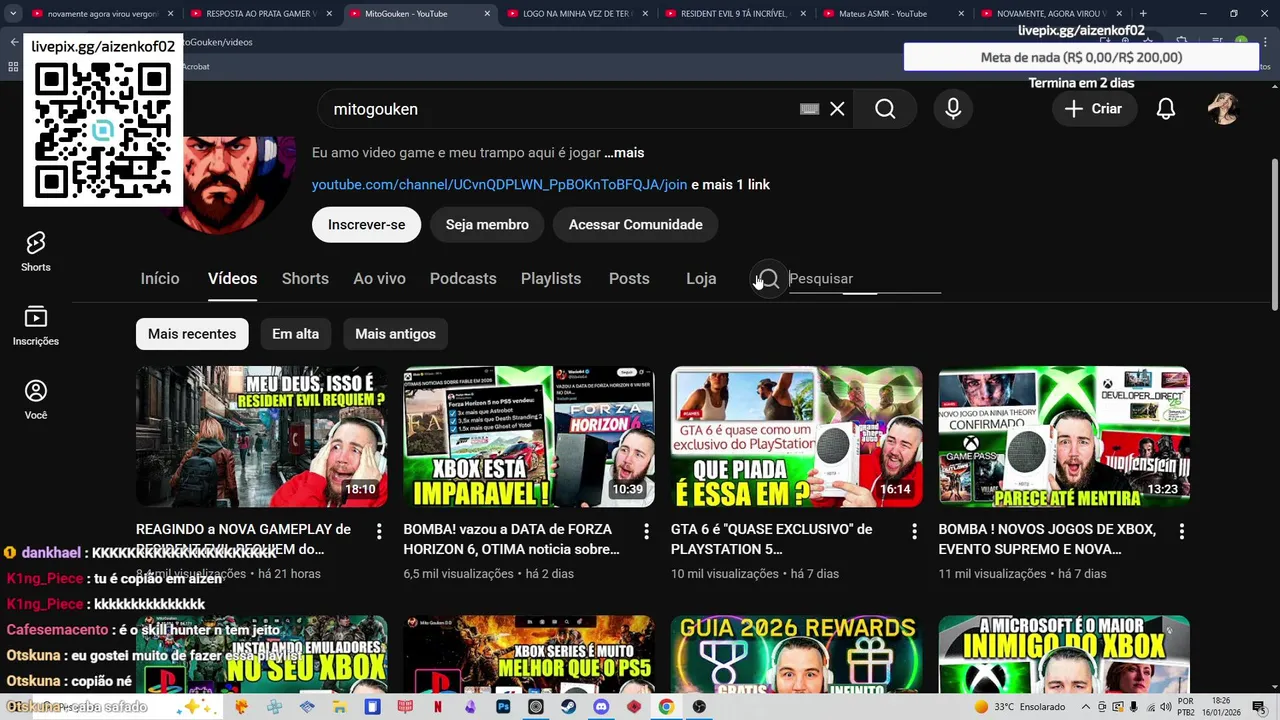Click the Seja membro button
This screenshot has width=1280, height=720.
coord(487,225)
